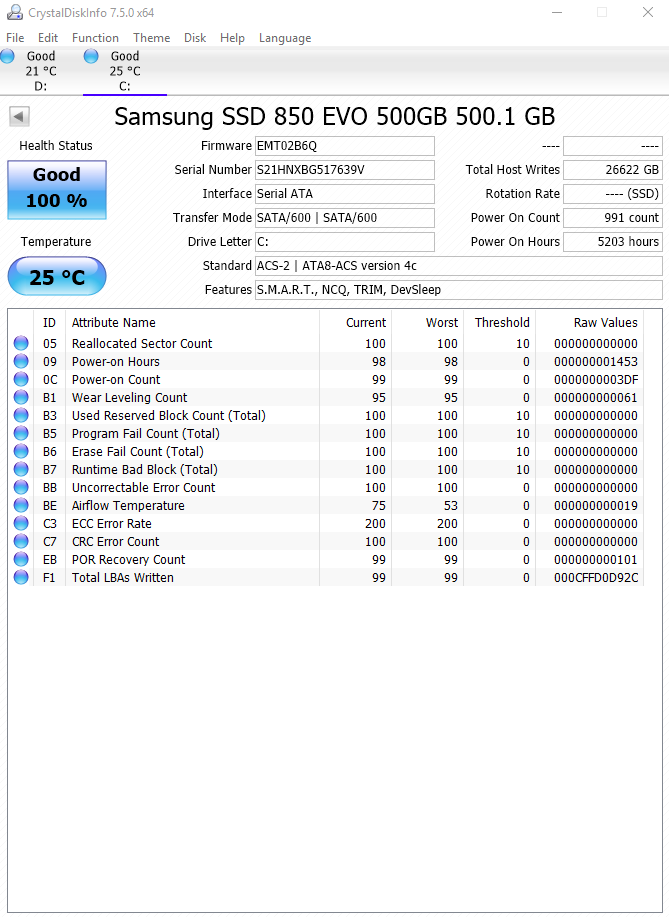Image resolution: width=669 pixels, height=917 pixels.
Task: Click status orb for ECC Error Rate
Action: coord(21,523)
